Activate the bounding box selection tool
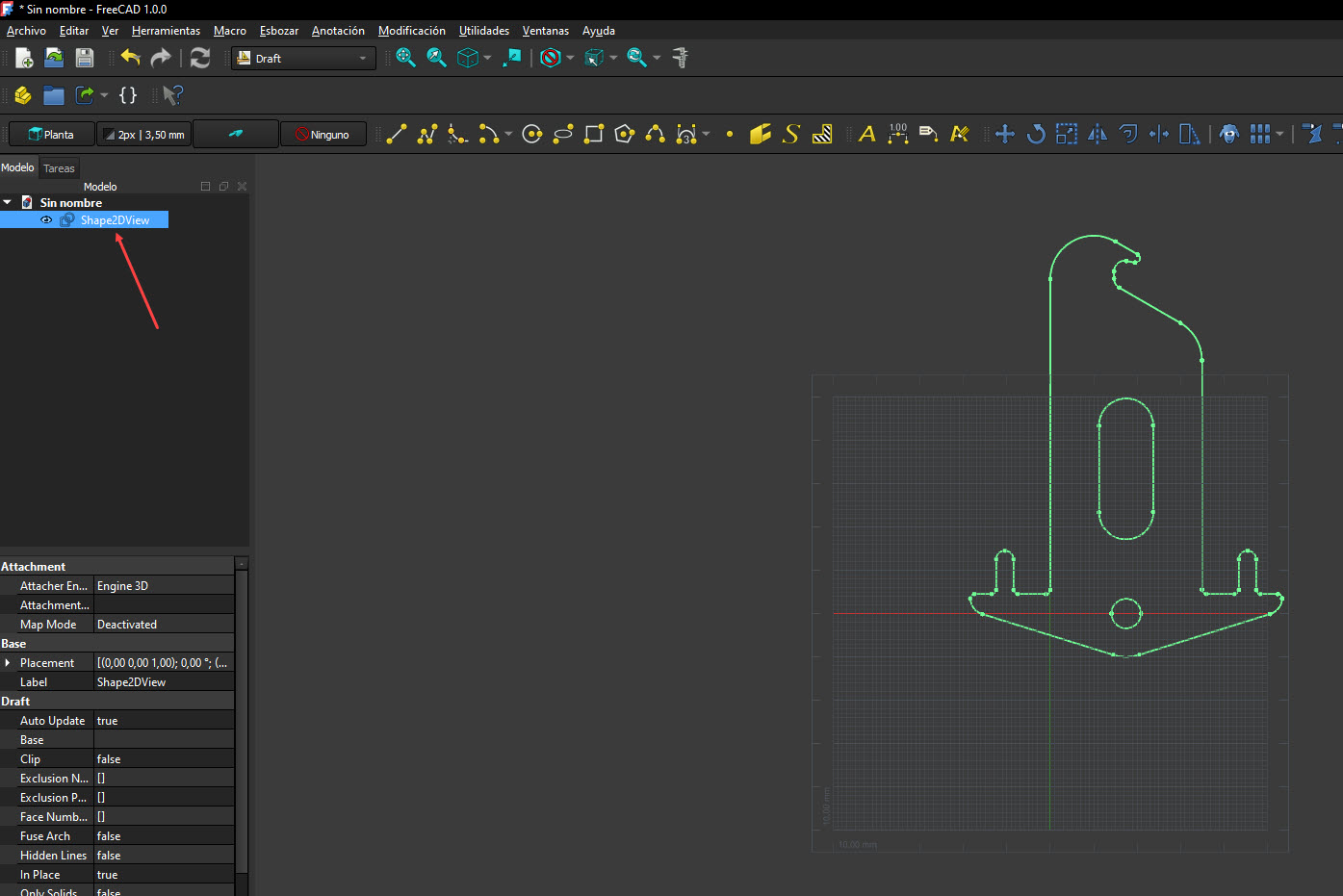Viewport: 1343px width, 896px height. pos(594,58)
